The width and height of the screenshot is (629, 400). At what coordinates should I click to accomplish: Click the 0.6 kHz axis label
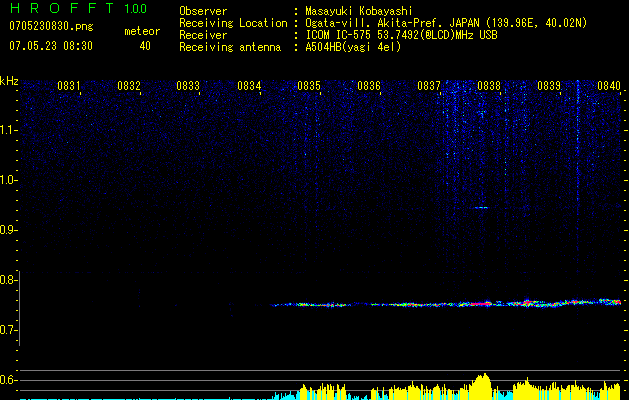pyautogui.click(x=8, y=380)
